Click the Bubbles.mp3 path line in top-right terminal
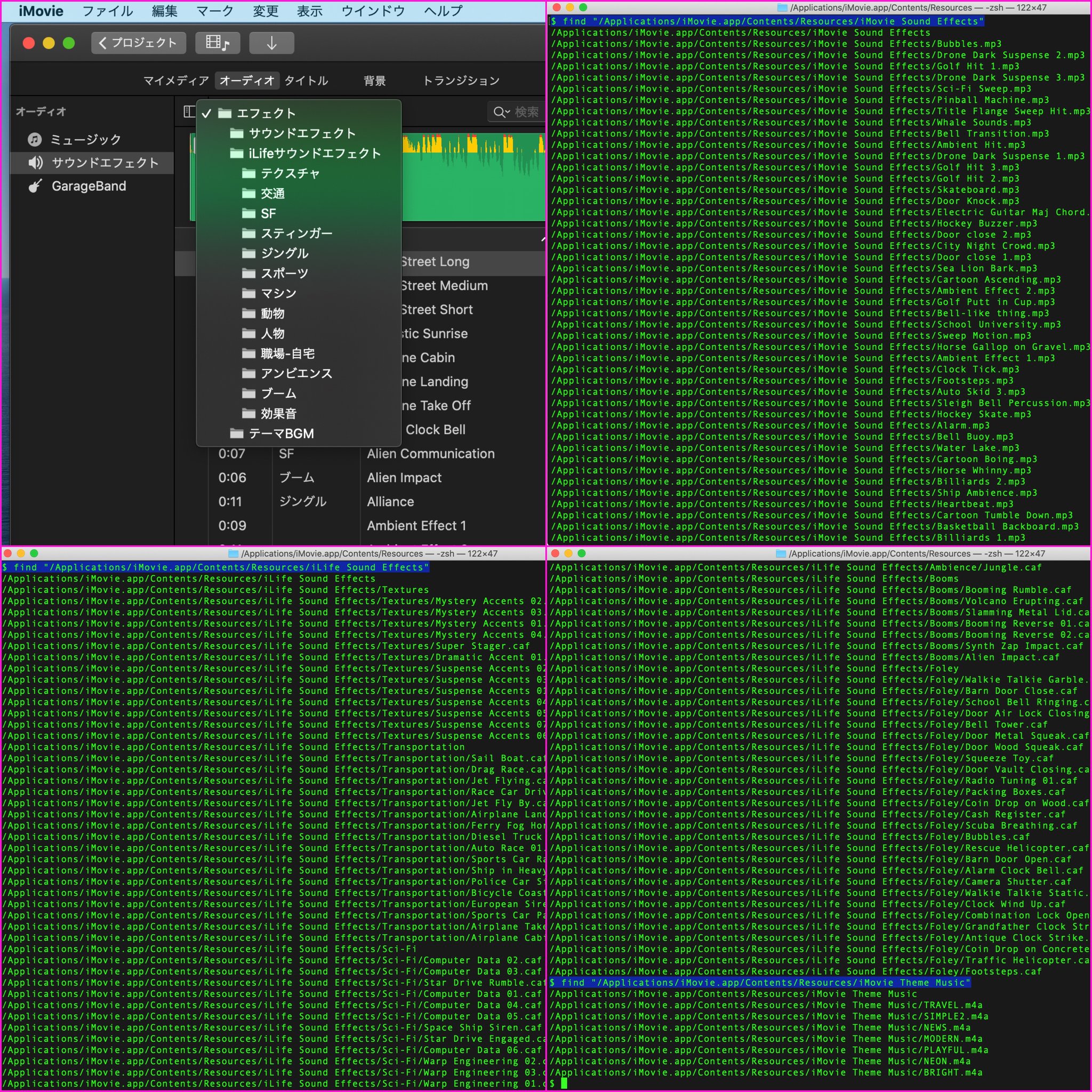The height and width of the screenshot is (1092, 1092). [776, 44]
